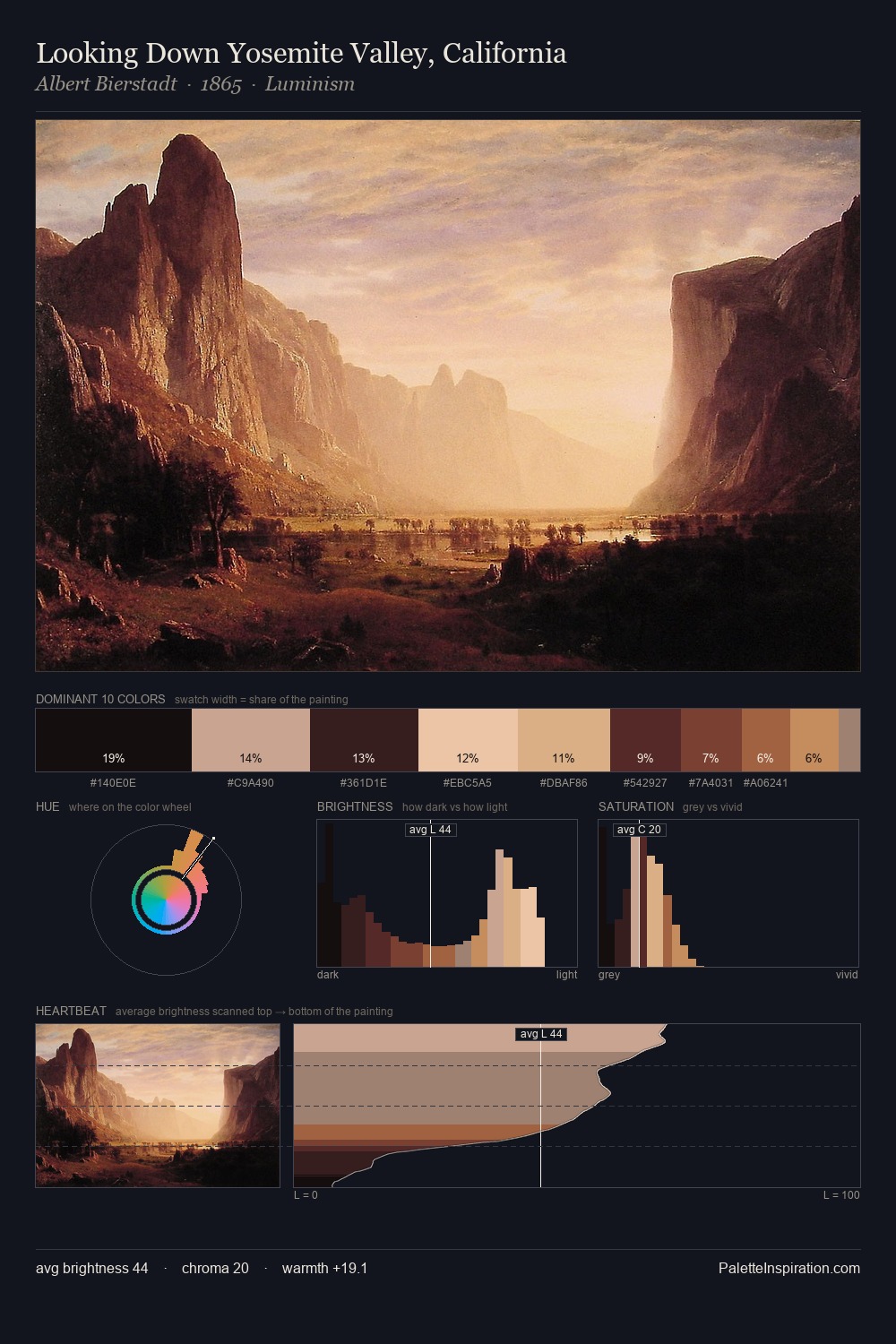
Task: Click the "DOMINANT 10 COLORS" heading
Action: pos(100,699)
